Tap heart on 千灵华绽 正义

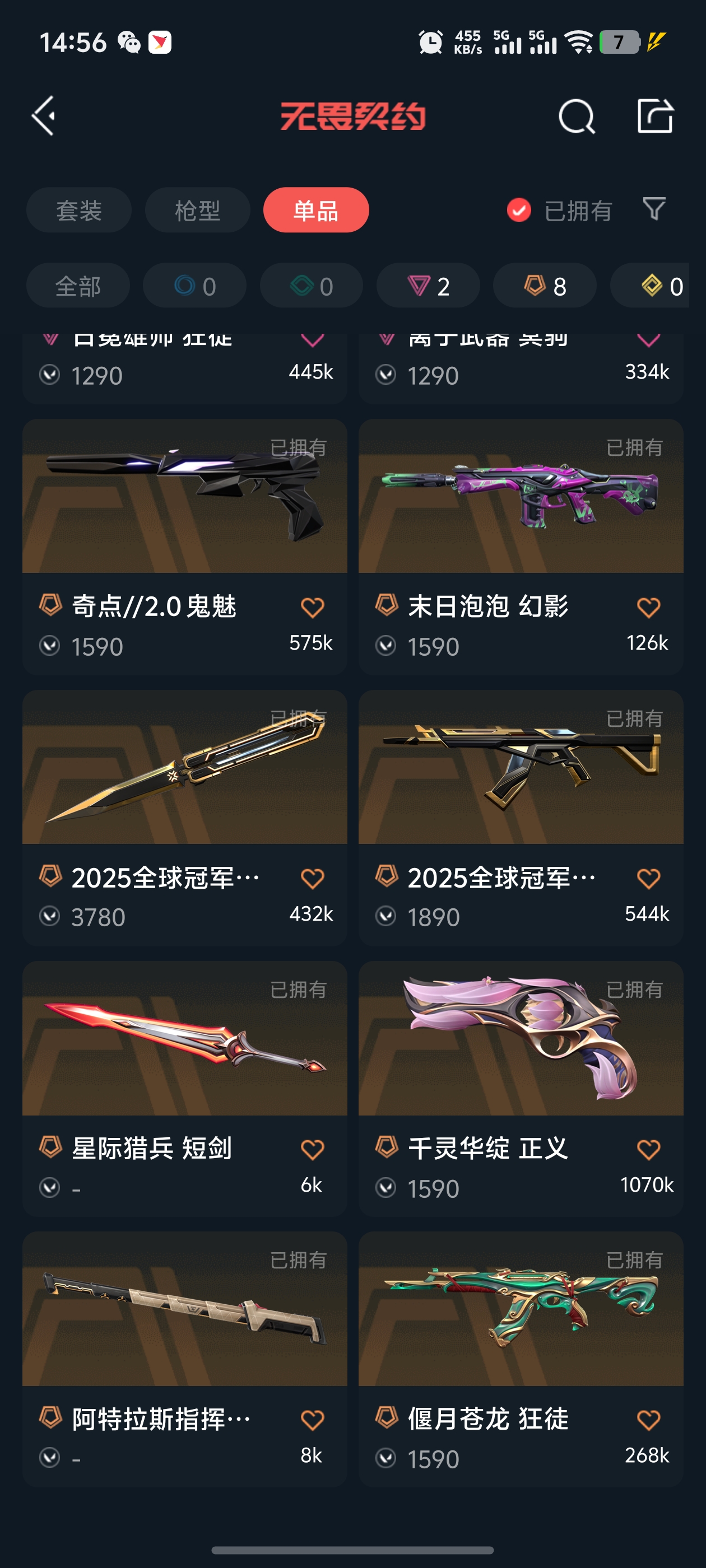tap(648, 1149)
